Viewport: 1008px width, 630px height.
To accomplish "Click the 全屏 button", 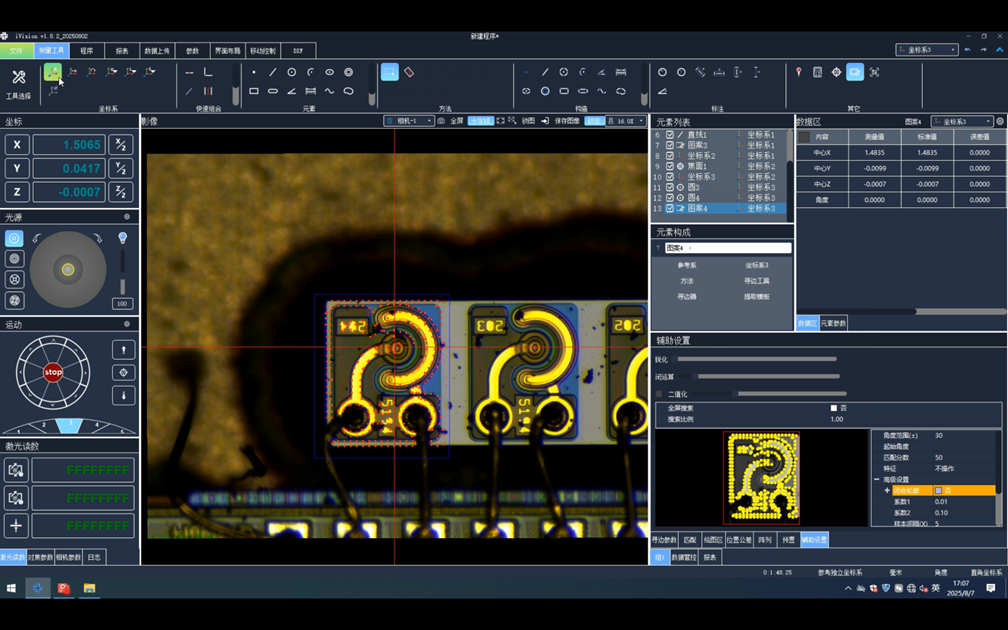I will point(456,121).
